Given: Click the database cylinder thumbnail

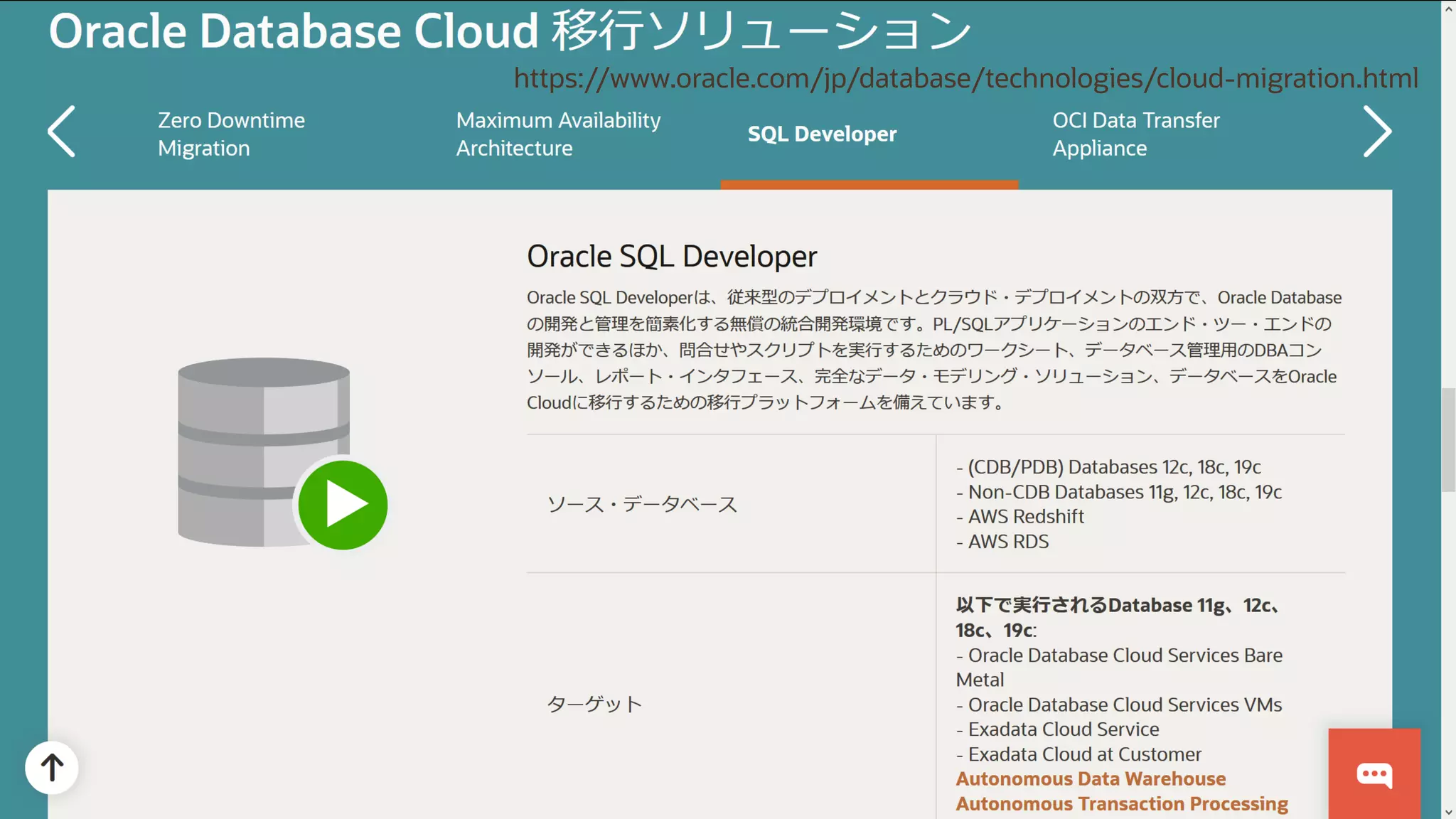Looking at the screenshot, I should point(264,452).
